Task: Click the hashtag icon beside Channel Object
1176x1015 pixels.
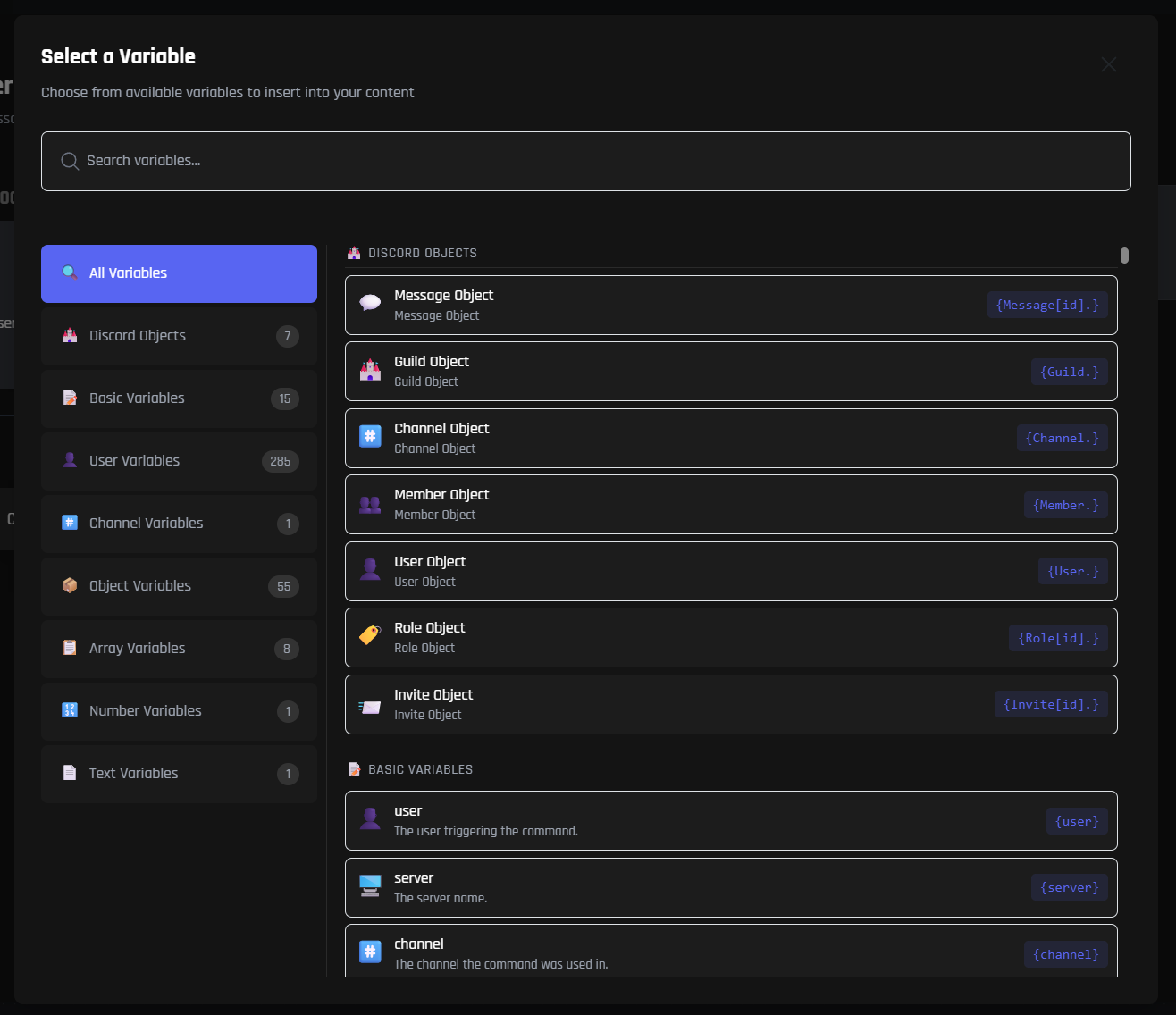Action: [x=370, y=437]
